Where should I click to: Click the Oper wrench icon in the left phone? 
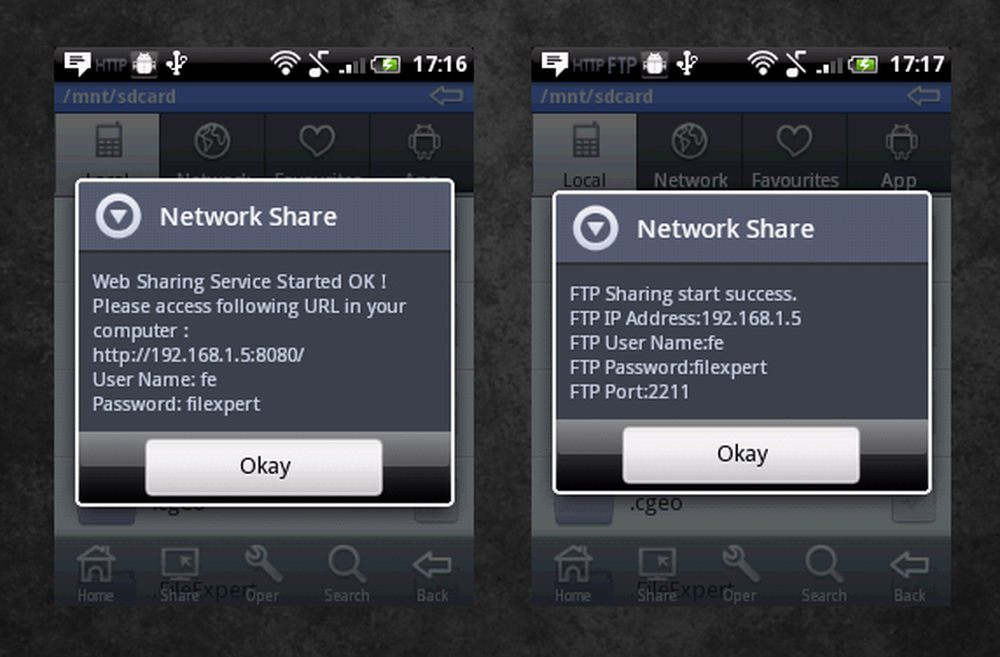coord(263,574)
